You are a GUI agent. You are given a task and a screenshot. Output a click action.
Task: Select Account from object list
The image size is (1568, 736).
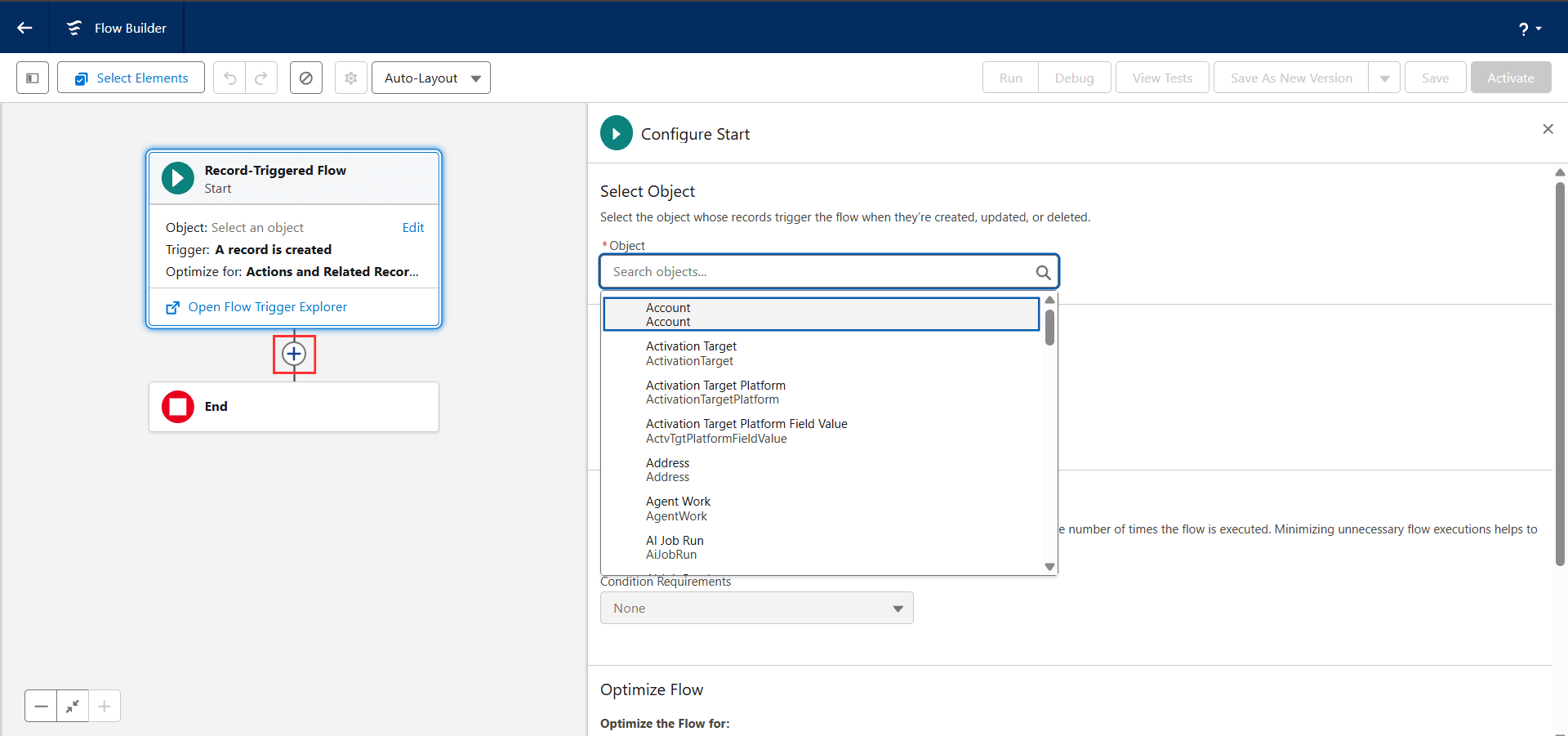822,314
